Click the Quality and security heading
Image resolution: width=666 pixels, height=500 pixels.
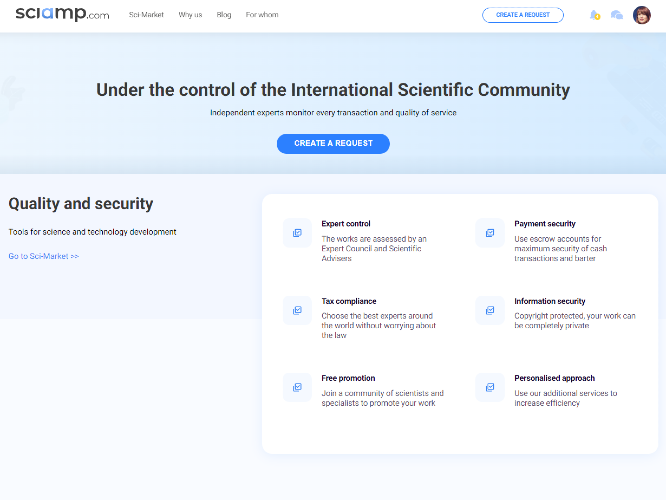click(x=81, y=204)
